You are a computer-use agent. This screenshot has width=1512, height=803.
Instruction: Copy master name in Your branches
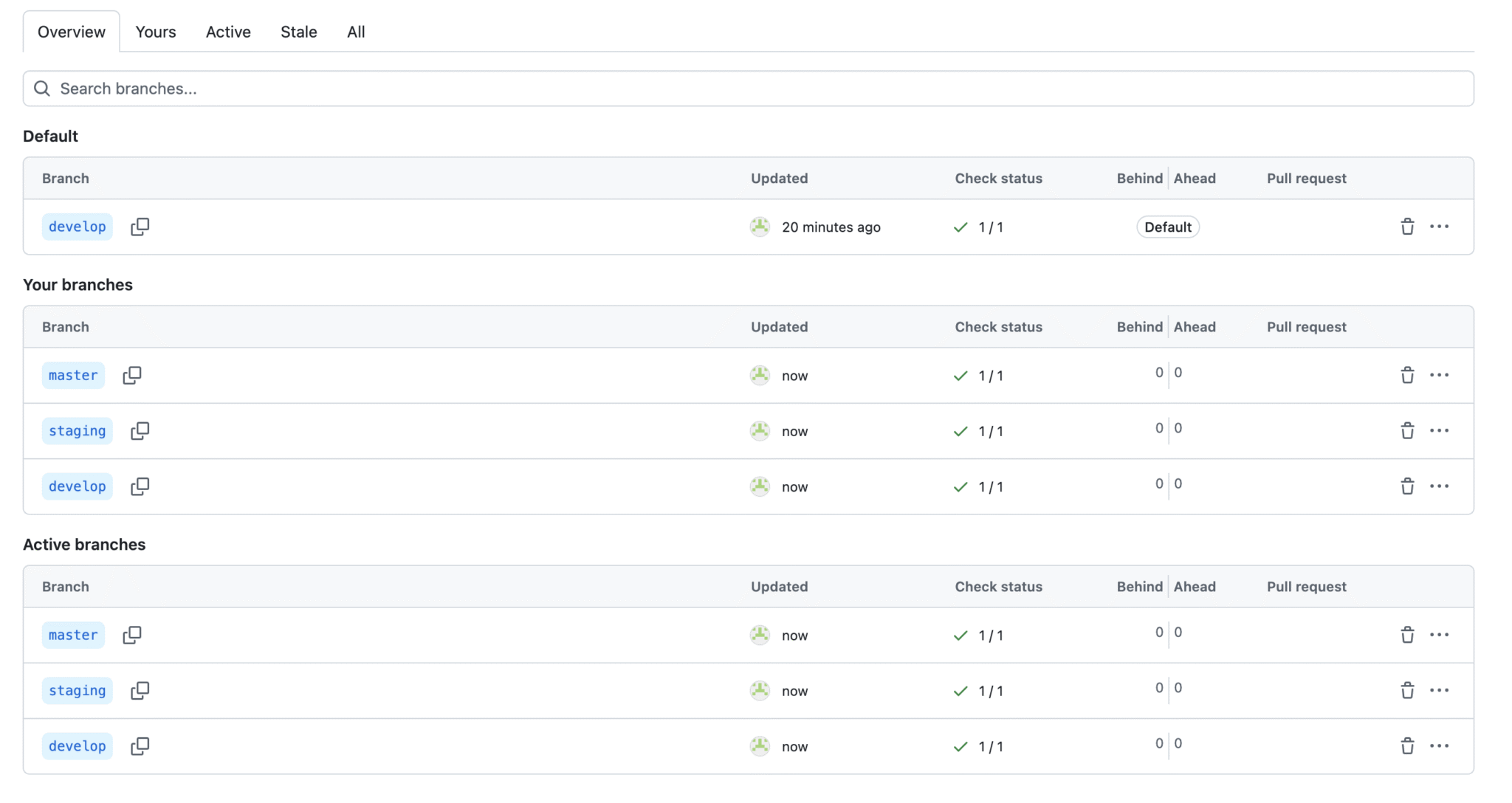tap(132, 375)
